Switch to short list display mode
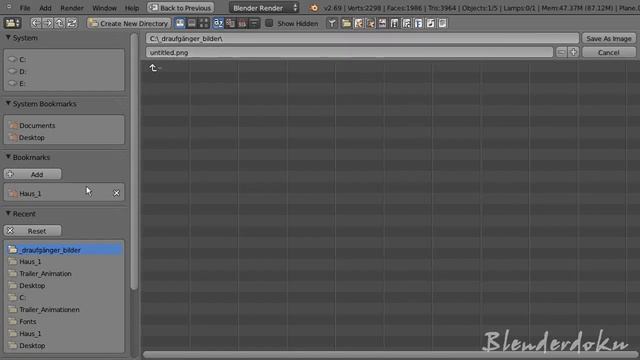This screenshot has width=640, height=360. click(x=180, y=23)
